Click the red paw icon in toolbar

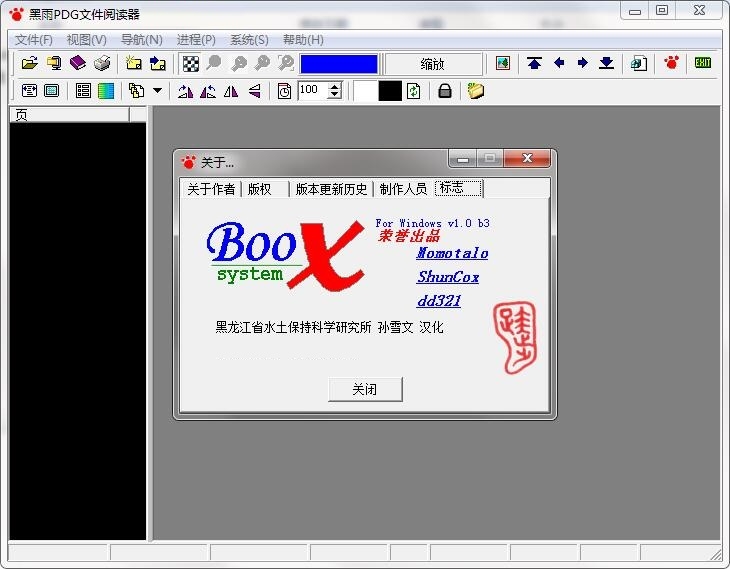pyautogui.click(x=671, y=62)
